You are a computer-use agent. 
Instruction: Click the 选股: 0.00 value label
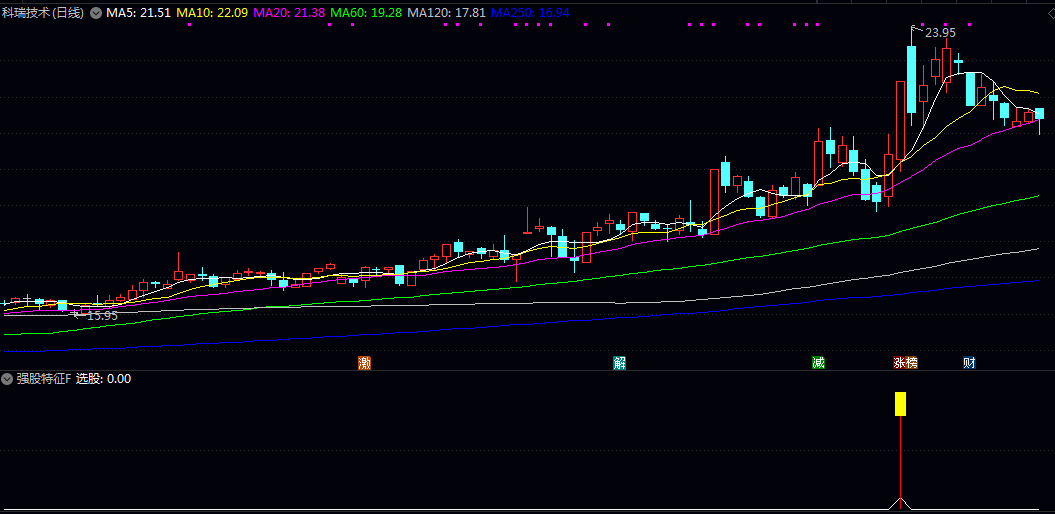[104, 379]
